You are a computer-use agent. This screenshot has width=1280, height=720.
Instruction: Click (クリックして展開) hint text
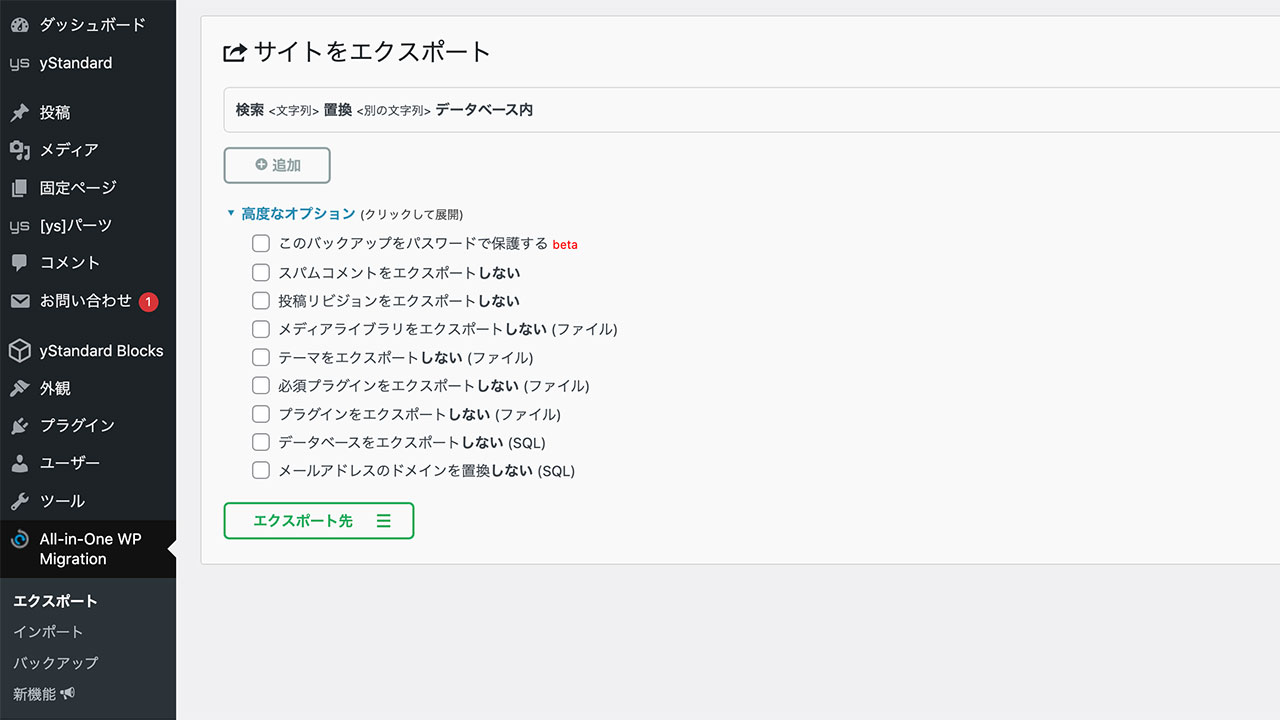point(412,214)
